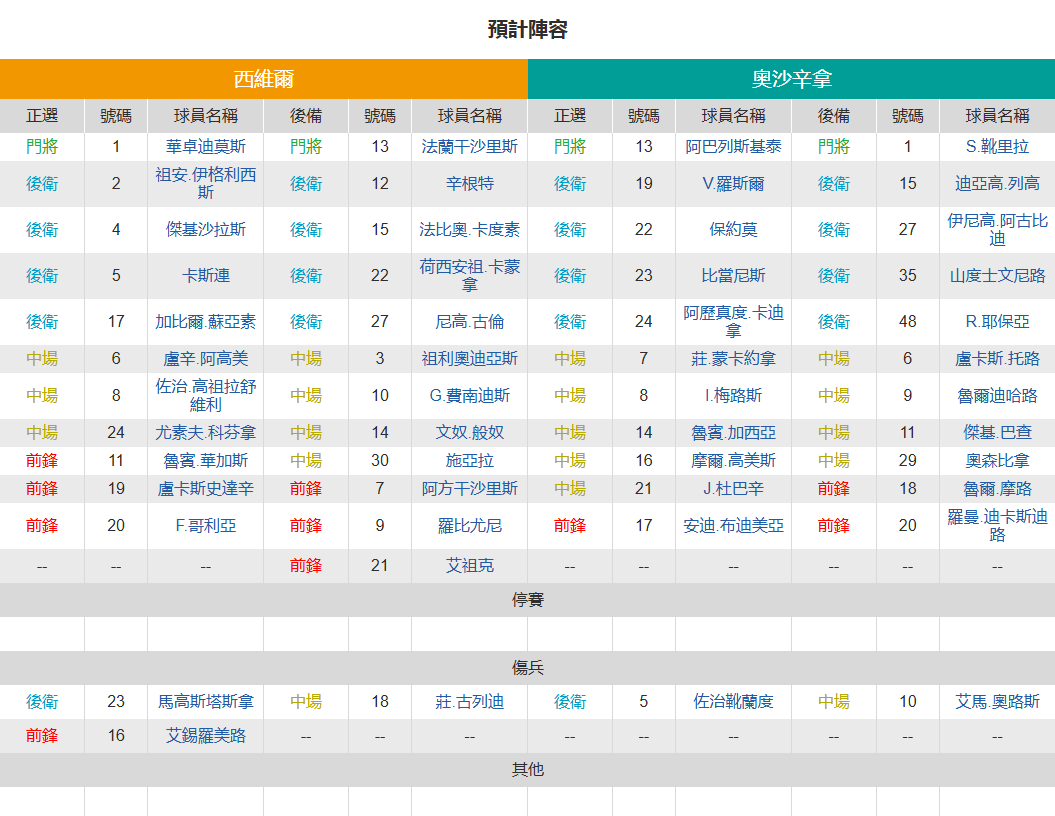1055x816 pixels.
Task: Click on V.羅斯爾
Action: [733, 184]
